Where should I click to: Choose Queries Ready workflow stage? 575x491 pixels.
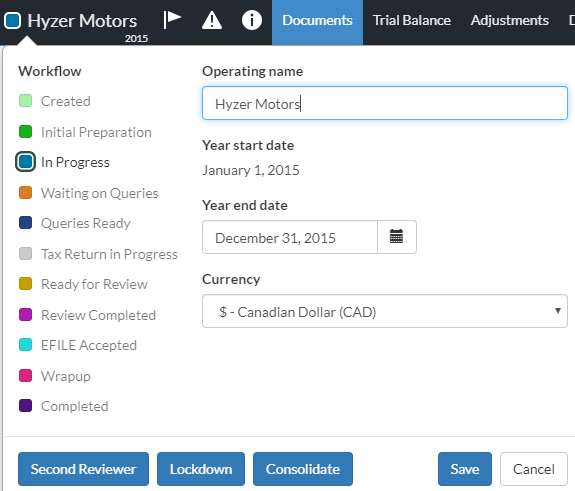point(75,223)
